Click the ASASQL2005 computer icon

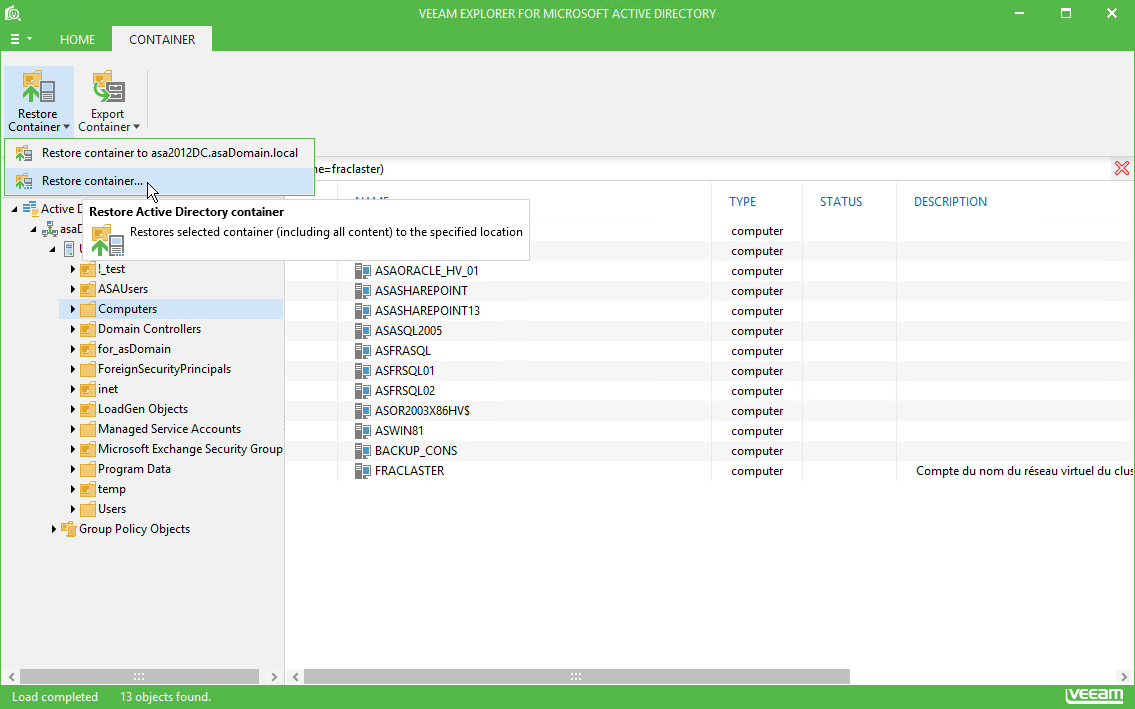coord(363,331)
